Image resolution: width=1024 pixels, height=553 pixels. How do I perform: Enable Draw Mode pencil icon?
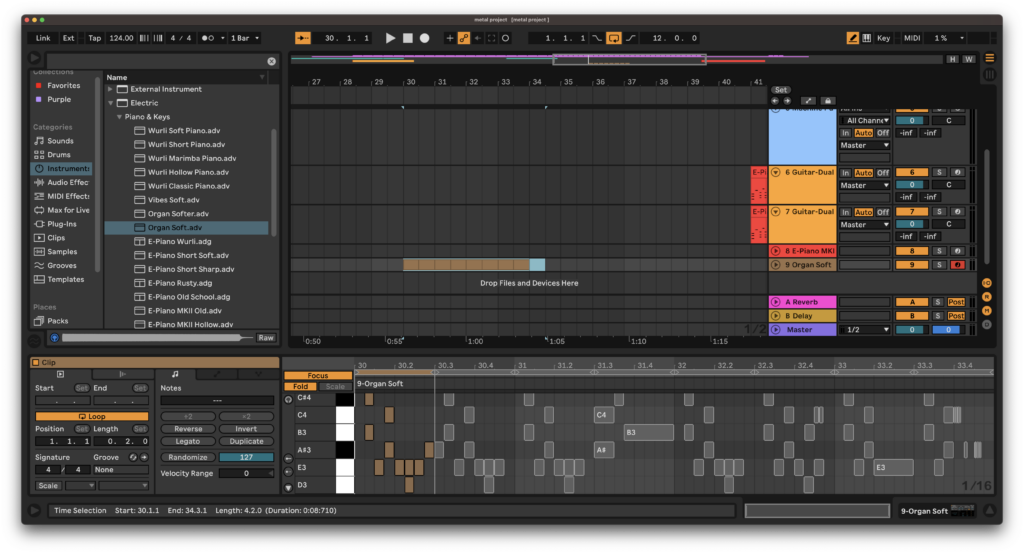click(x=852, y=38)
